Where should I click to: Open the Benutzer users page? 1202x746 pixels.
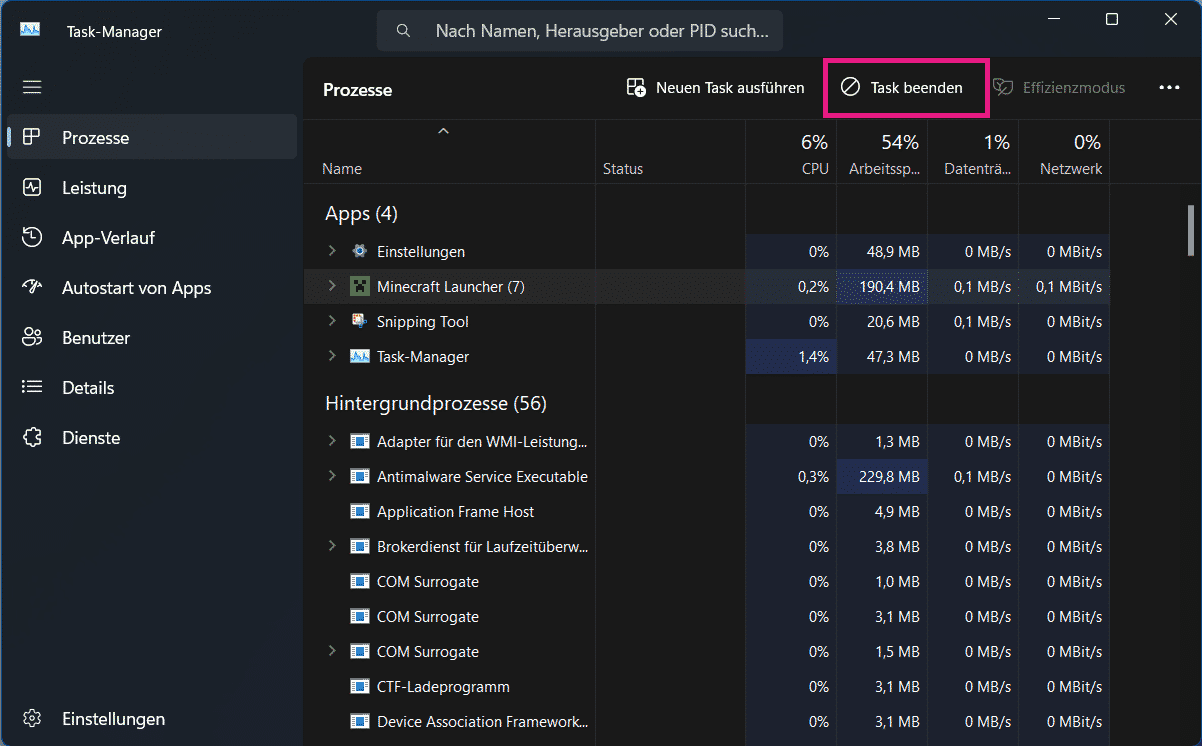tap(96, 338)
